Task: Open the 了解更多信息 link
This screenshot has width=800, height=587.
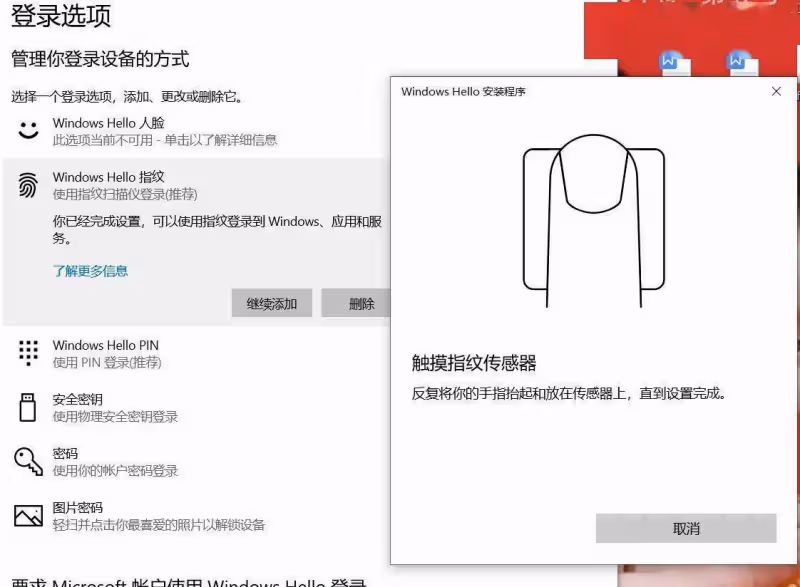Action: click(90, 271)
